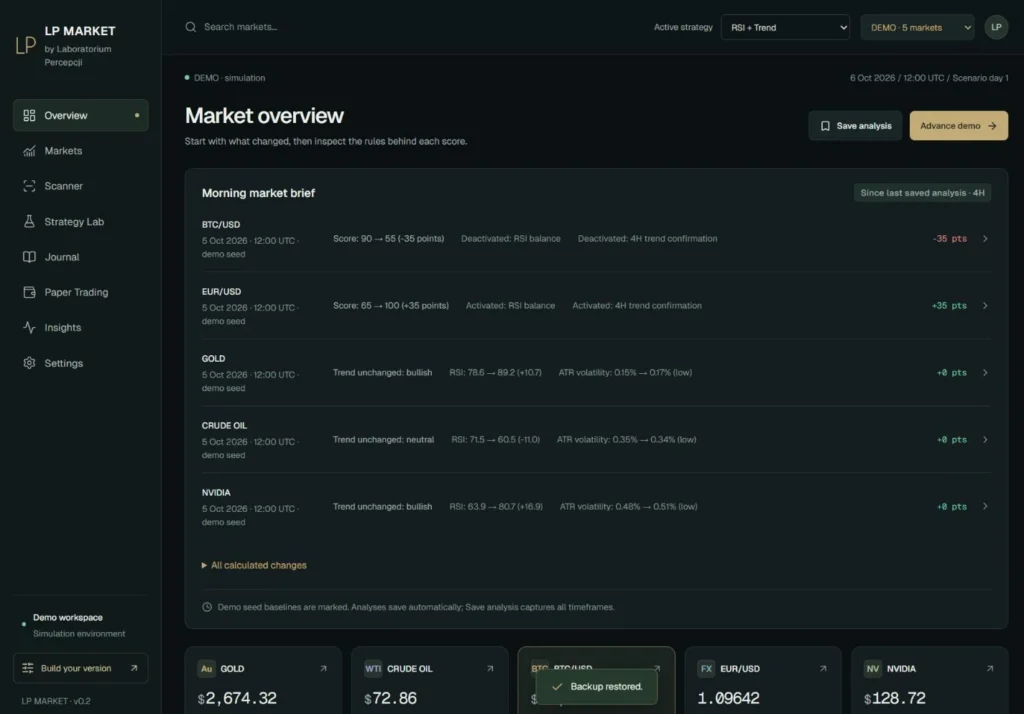The width and height of the screenshot is (1024, 714).
Task: Click the Demo workspace label
Action: pos(68,617)
